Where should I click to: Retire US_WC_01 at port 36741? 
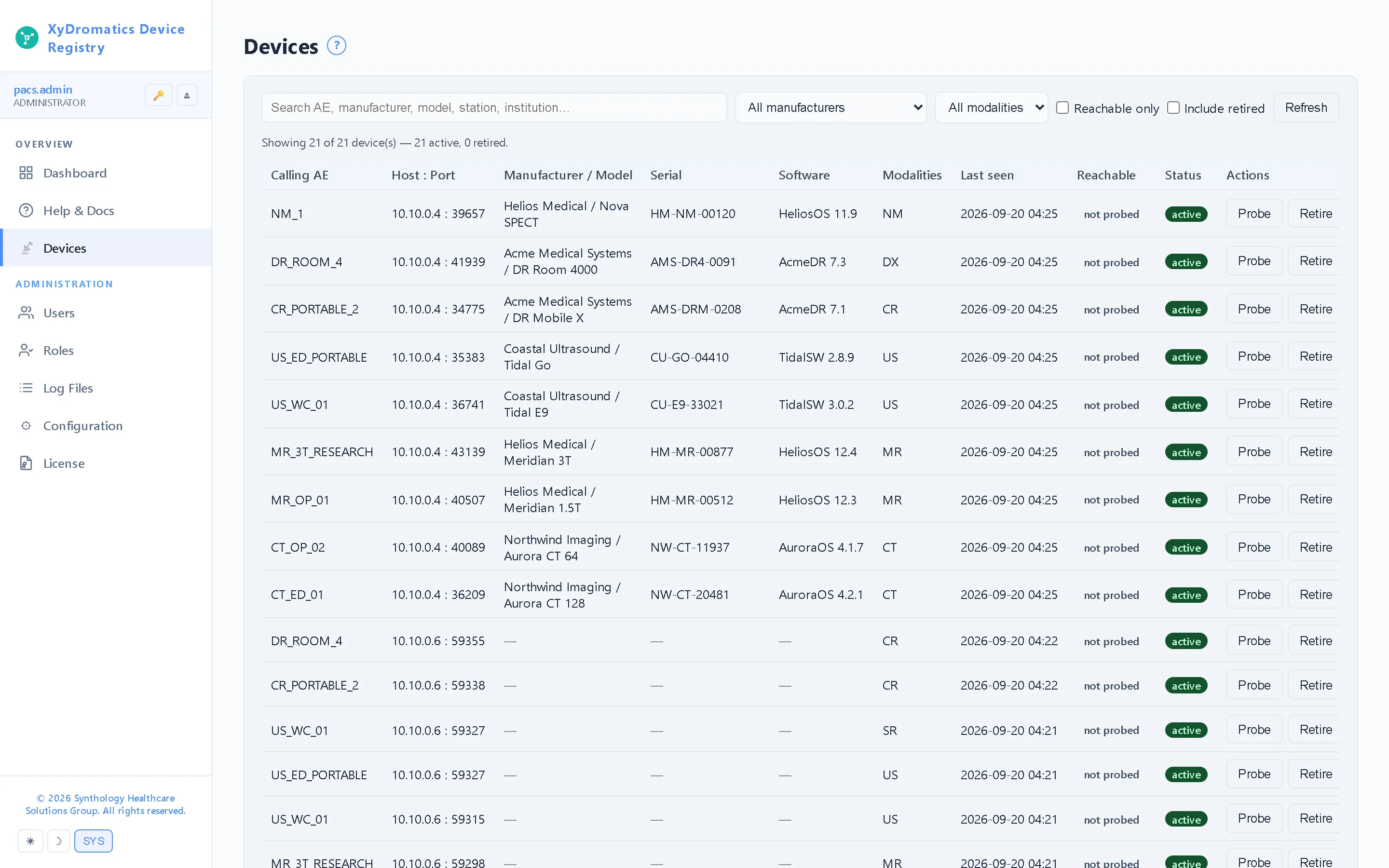[1315, 404]
